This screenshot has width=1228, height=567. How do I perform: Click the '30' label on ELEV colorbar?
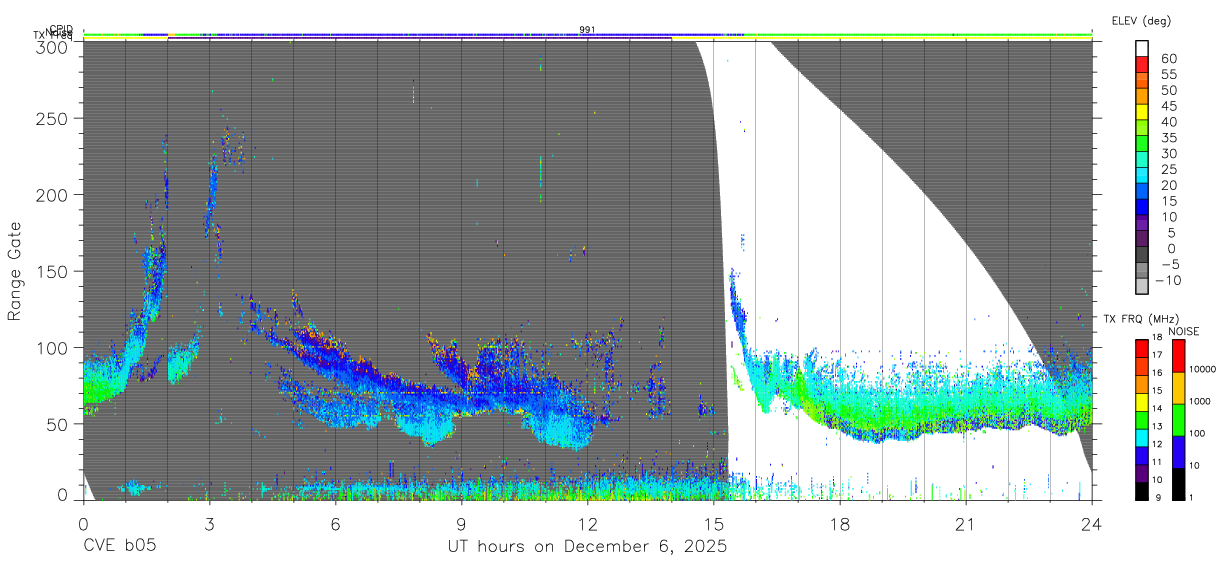click(1168, 153)
